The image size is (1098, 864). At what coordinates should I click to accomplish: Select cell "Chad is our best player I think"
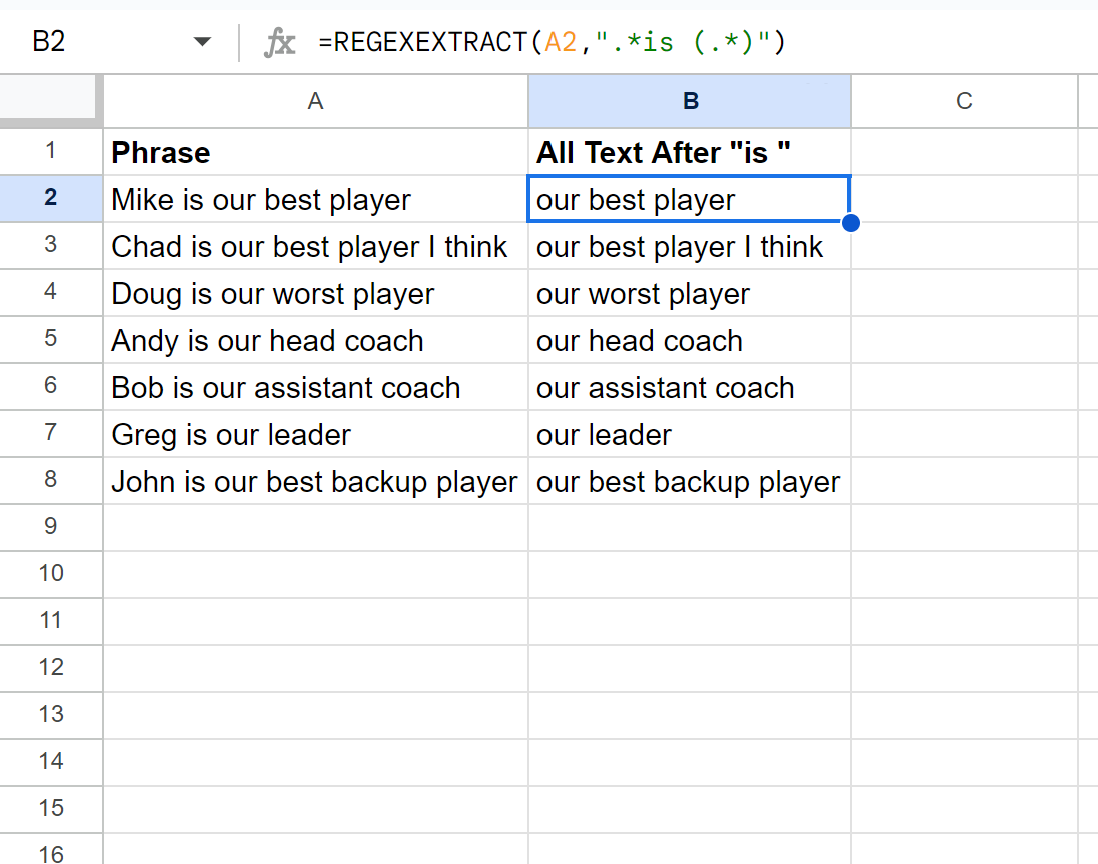(315, 246)
